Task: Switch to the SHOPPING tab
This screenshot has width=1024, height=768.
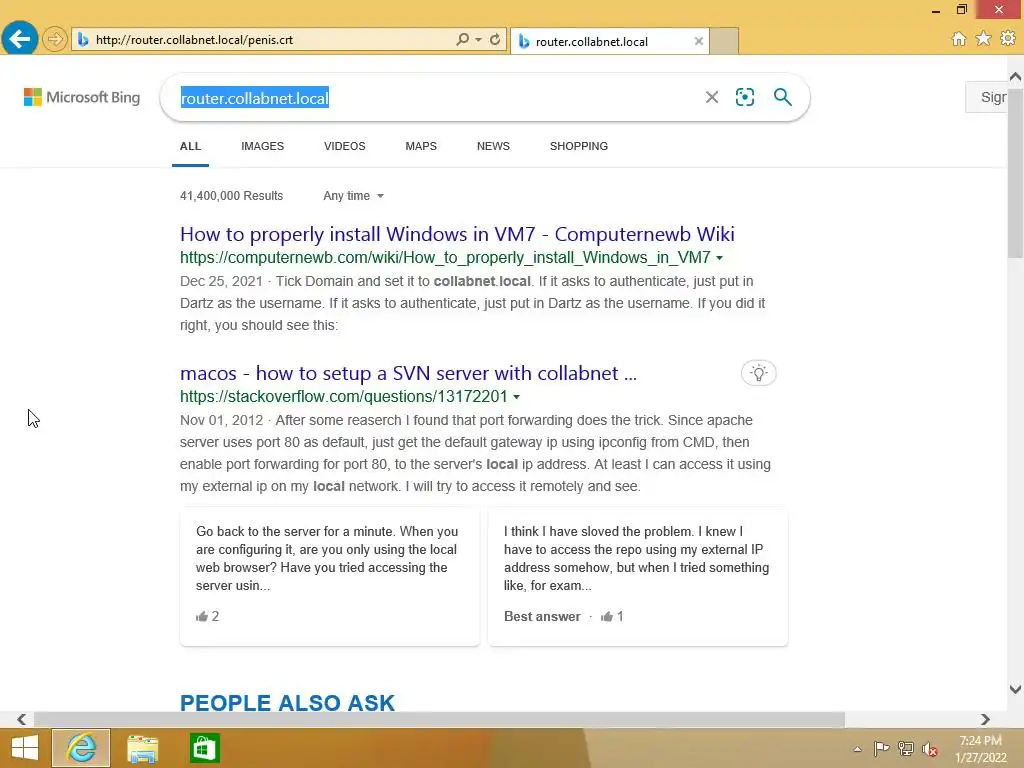Action: click(579, 146)
